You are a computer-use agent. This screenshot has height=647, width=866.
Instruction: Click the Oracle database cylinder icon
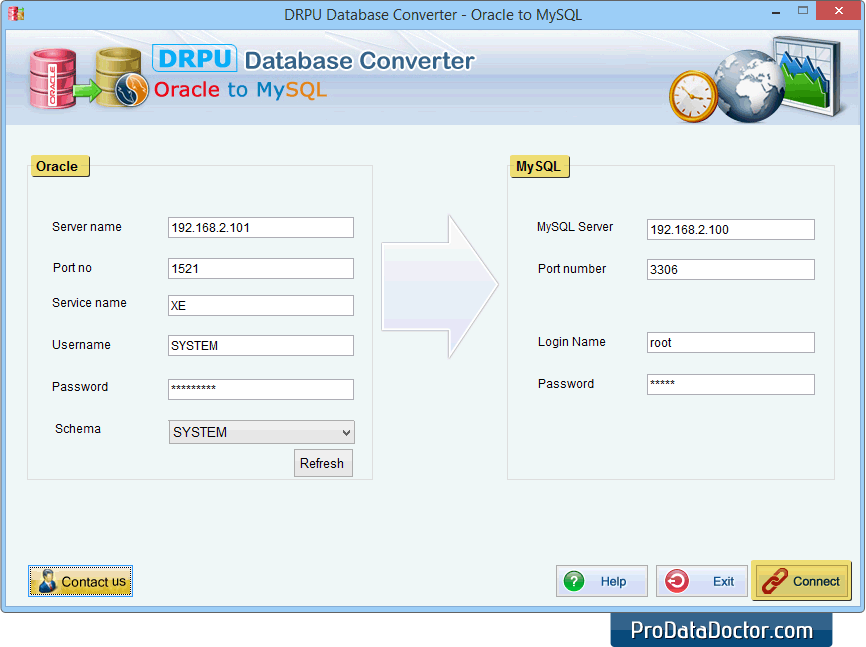coord(52,78)
